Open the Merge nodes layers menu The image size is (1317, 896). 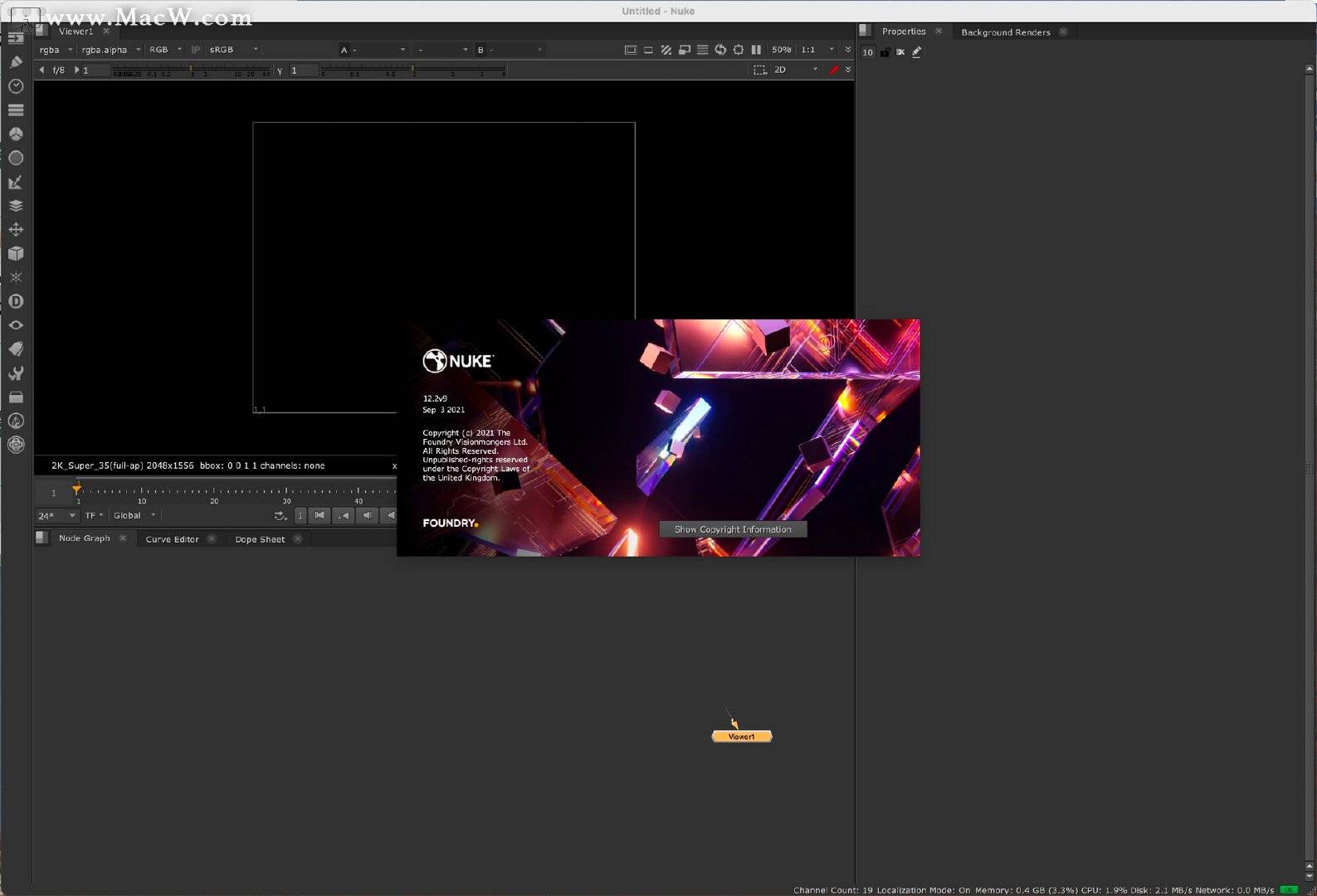pyautogui.click(x=16, y=205)
